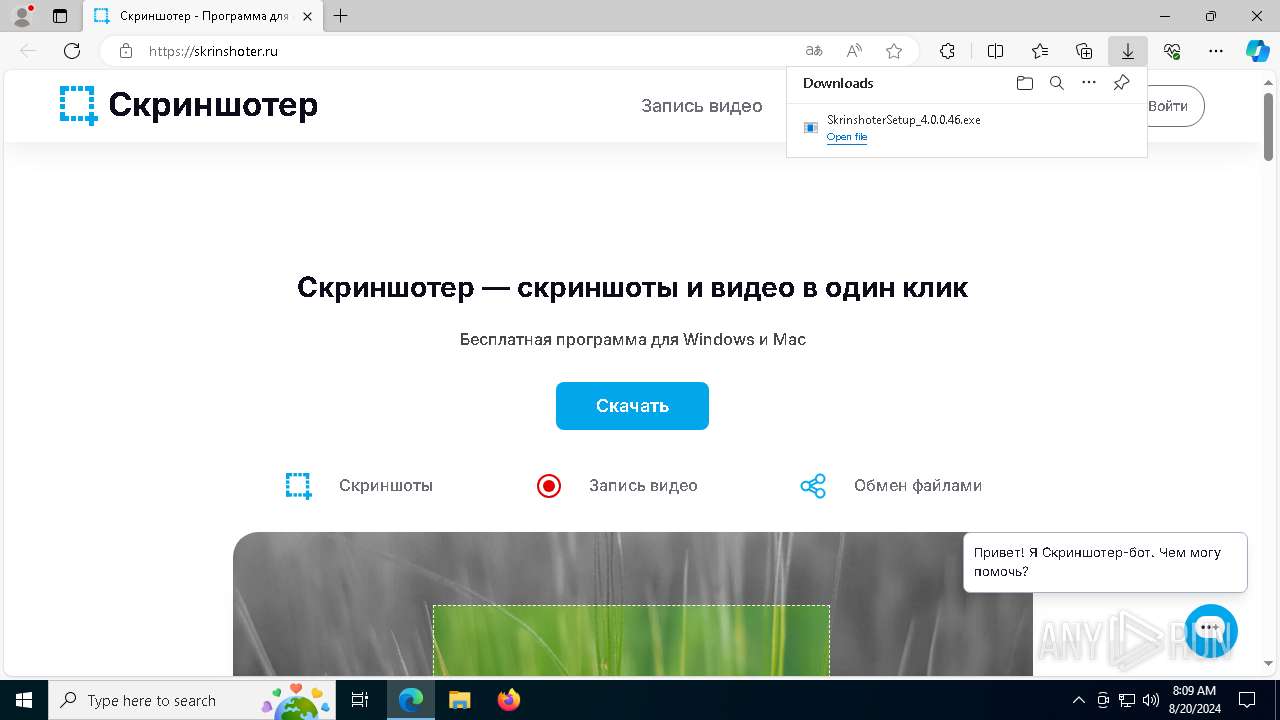Open Task View on taskbar
The height and width of the screenshot is (720, 1280).
(x=361, y=700)
